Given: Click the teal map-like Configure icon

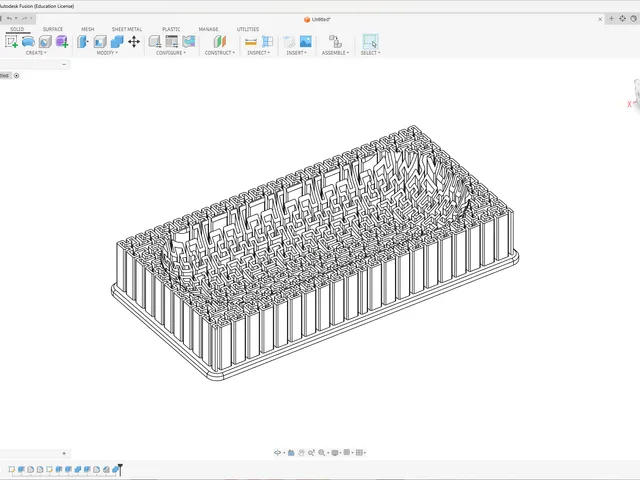Looking at the screenshot, I should (x=189, y=42).
